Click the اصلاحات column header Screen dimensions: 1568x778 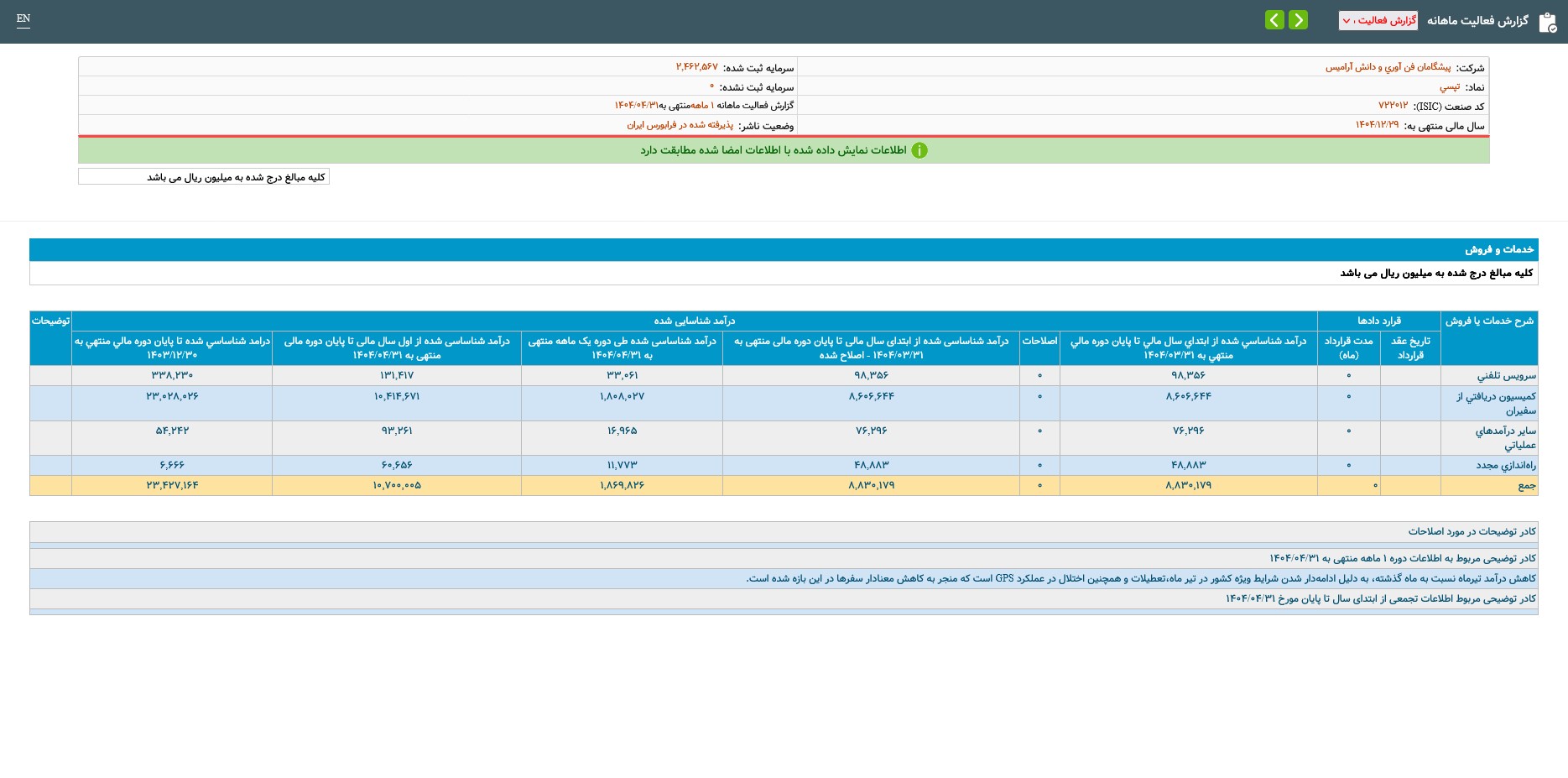tap(1039, 341)
